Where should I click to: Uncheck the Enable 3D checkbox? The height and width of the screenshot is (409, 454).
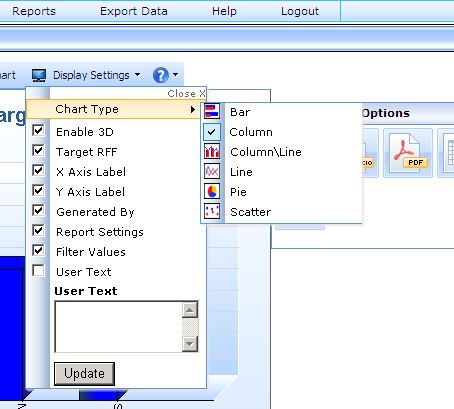38,130
